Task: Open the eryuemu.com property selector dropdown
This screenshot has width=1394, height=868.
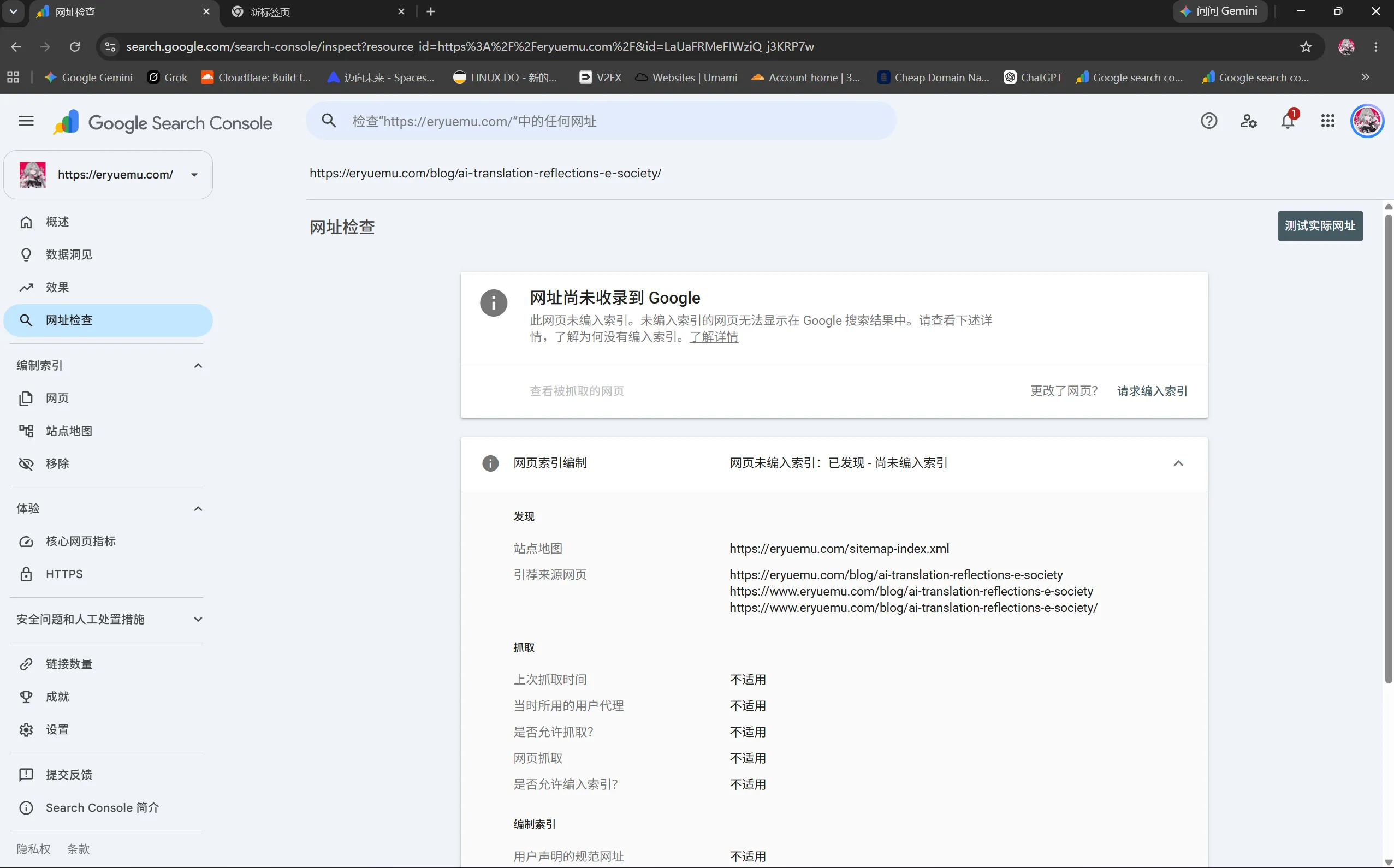Action: coord(108,175)
